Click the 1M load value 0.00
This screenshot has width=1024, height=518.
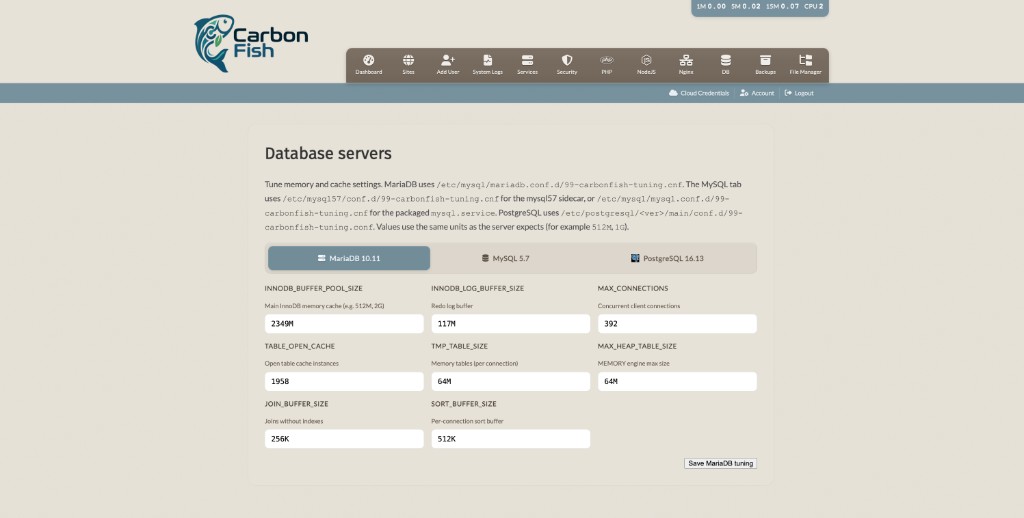click(x=717, y=6)
